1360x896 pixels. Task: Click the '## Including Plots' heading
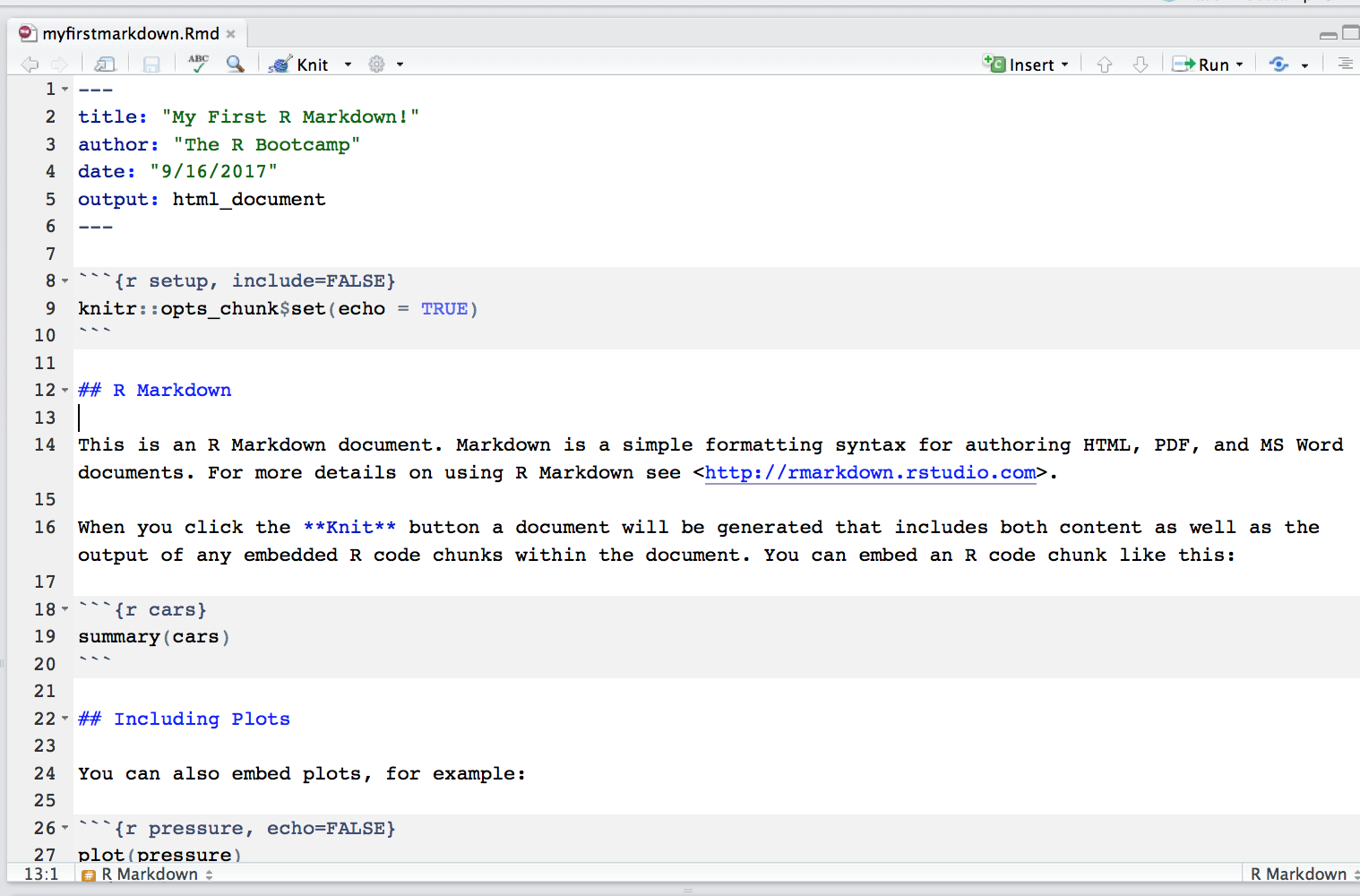(x=184, y=719)
